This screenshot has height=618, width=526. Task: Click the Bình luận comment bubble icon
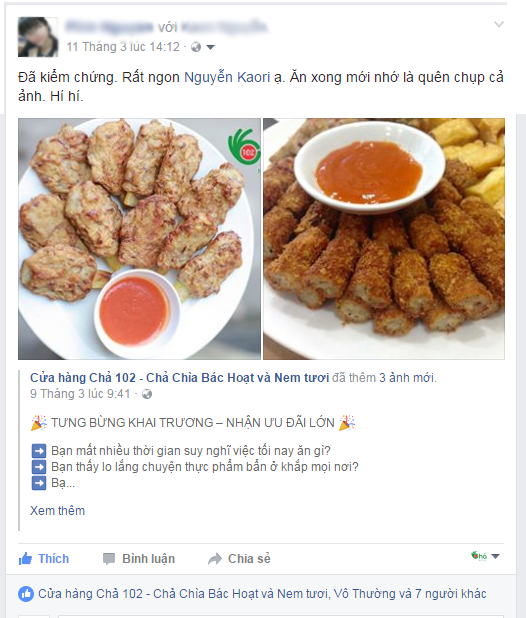click(109, 559)
